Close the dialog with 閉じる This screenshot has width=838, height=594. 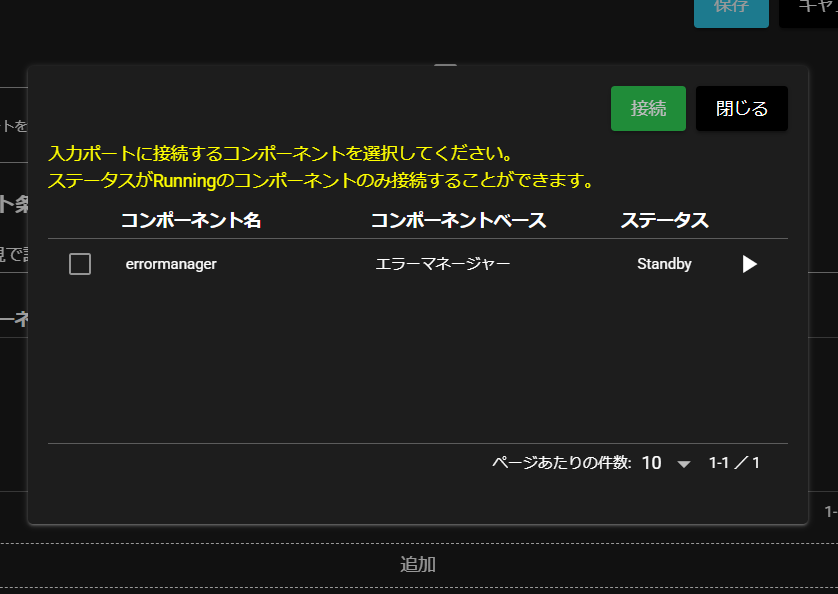[742, 108]
